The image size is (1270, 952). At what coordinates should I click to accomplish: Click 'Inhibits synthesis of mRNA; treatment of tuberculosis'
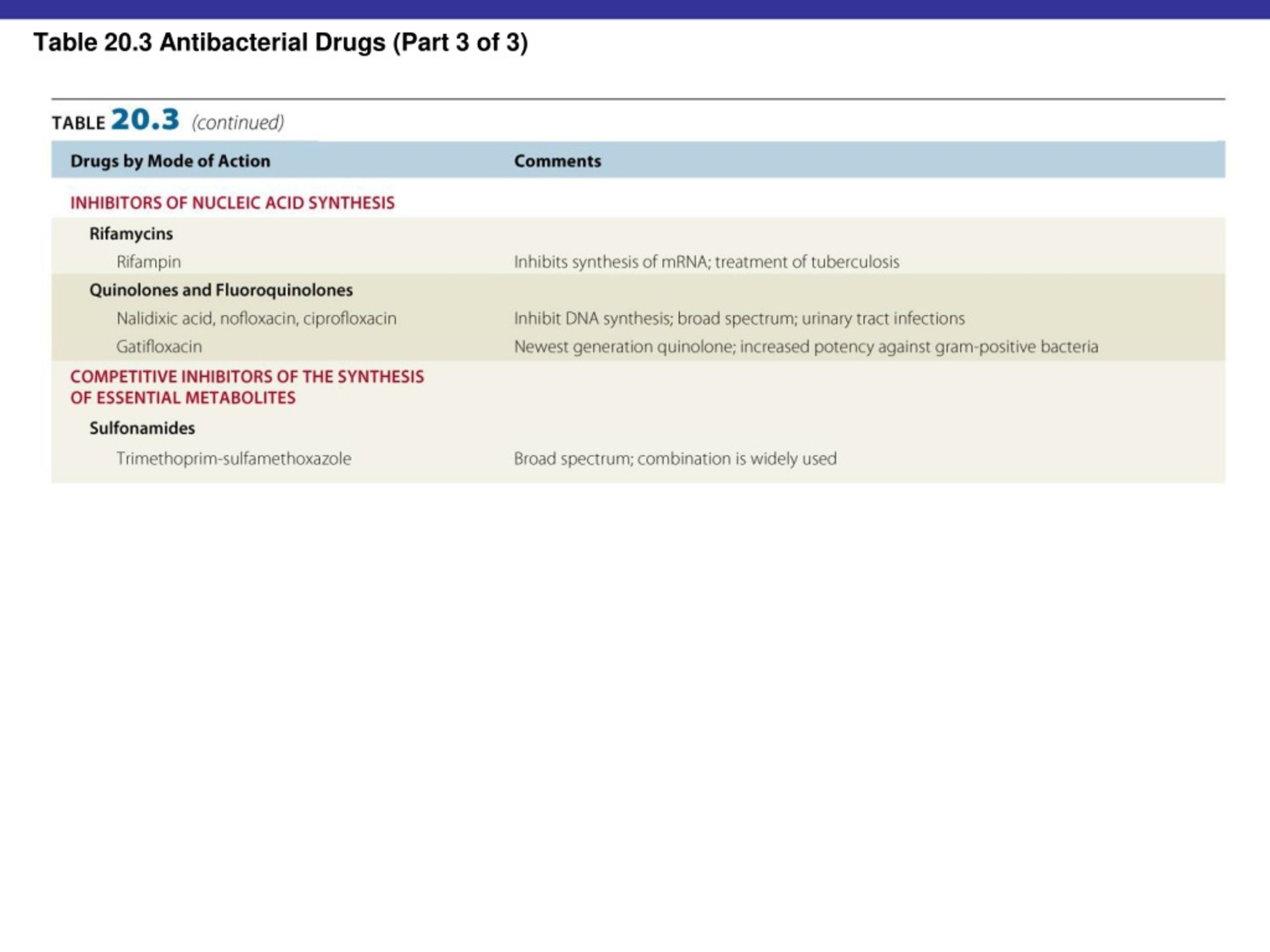[707, 262]
